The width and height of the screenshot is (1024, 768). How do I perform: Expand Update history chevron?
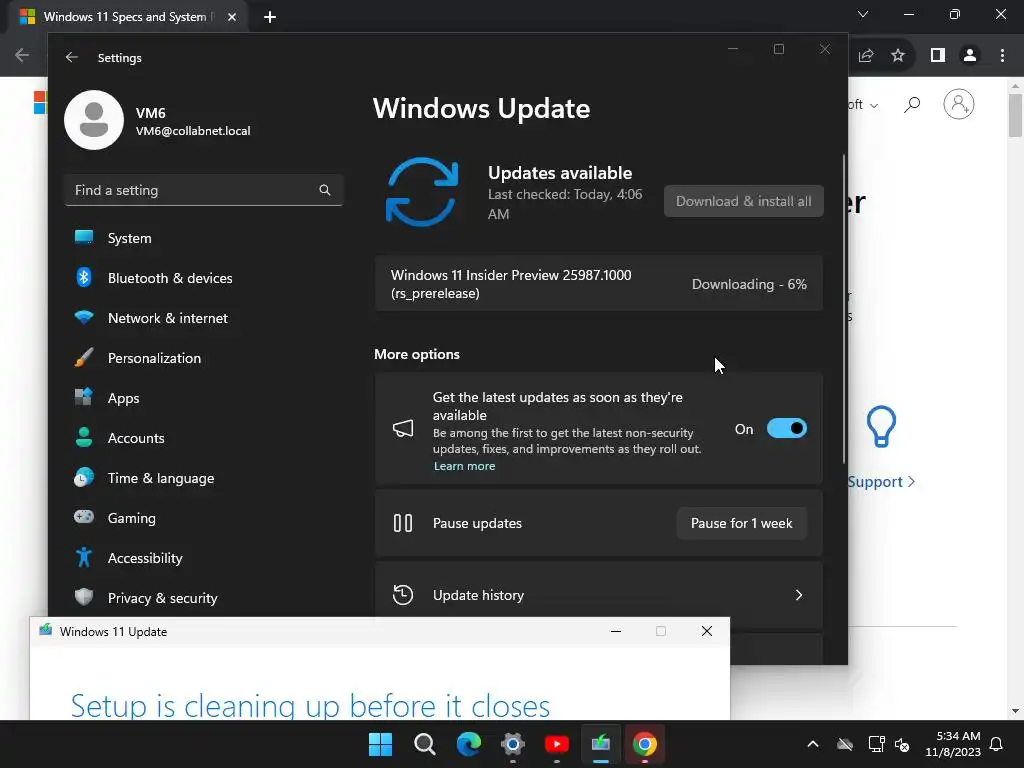pos(799,595)
